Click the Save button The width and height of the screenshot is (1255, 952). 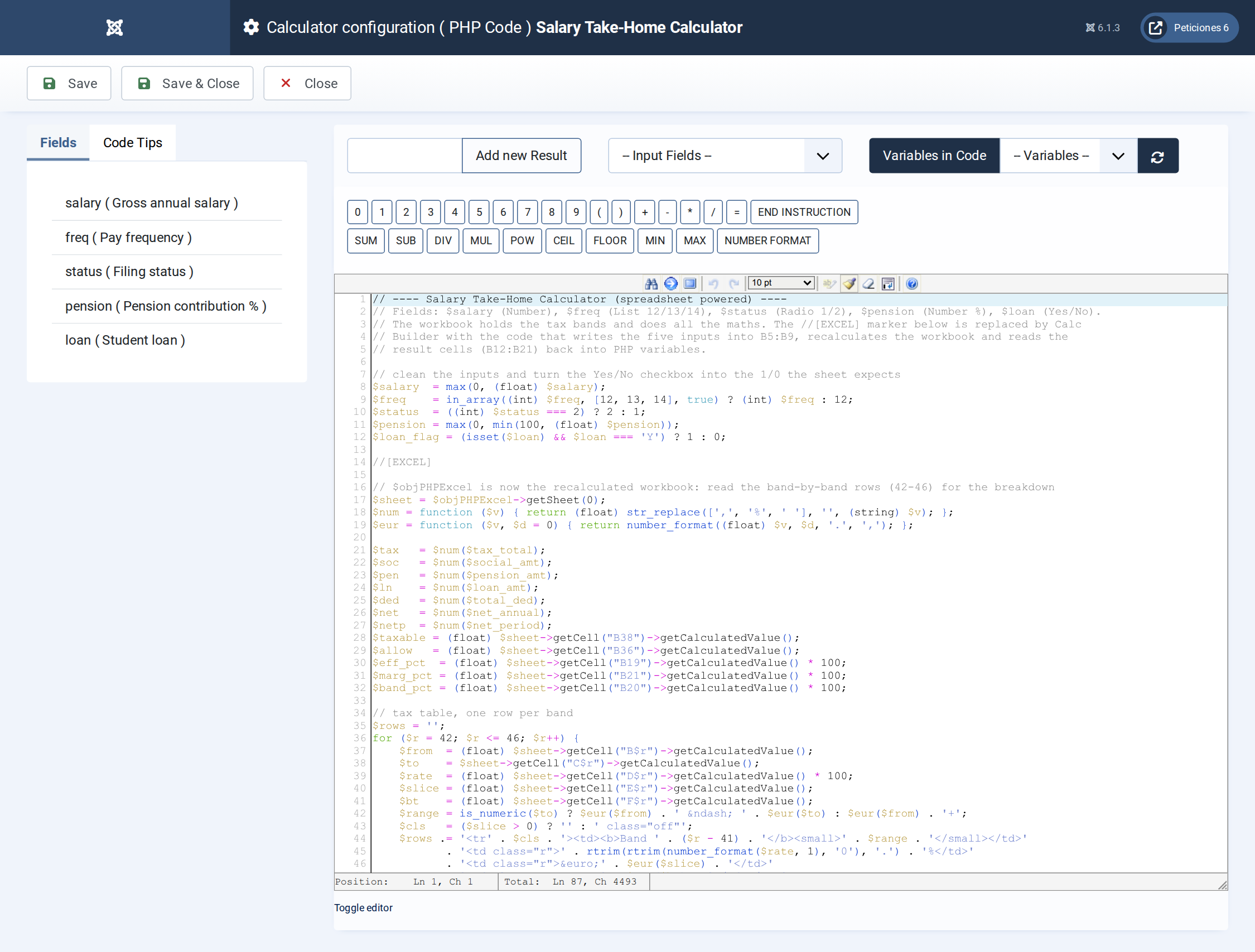point(69,84)
